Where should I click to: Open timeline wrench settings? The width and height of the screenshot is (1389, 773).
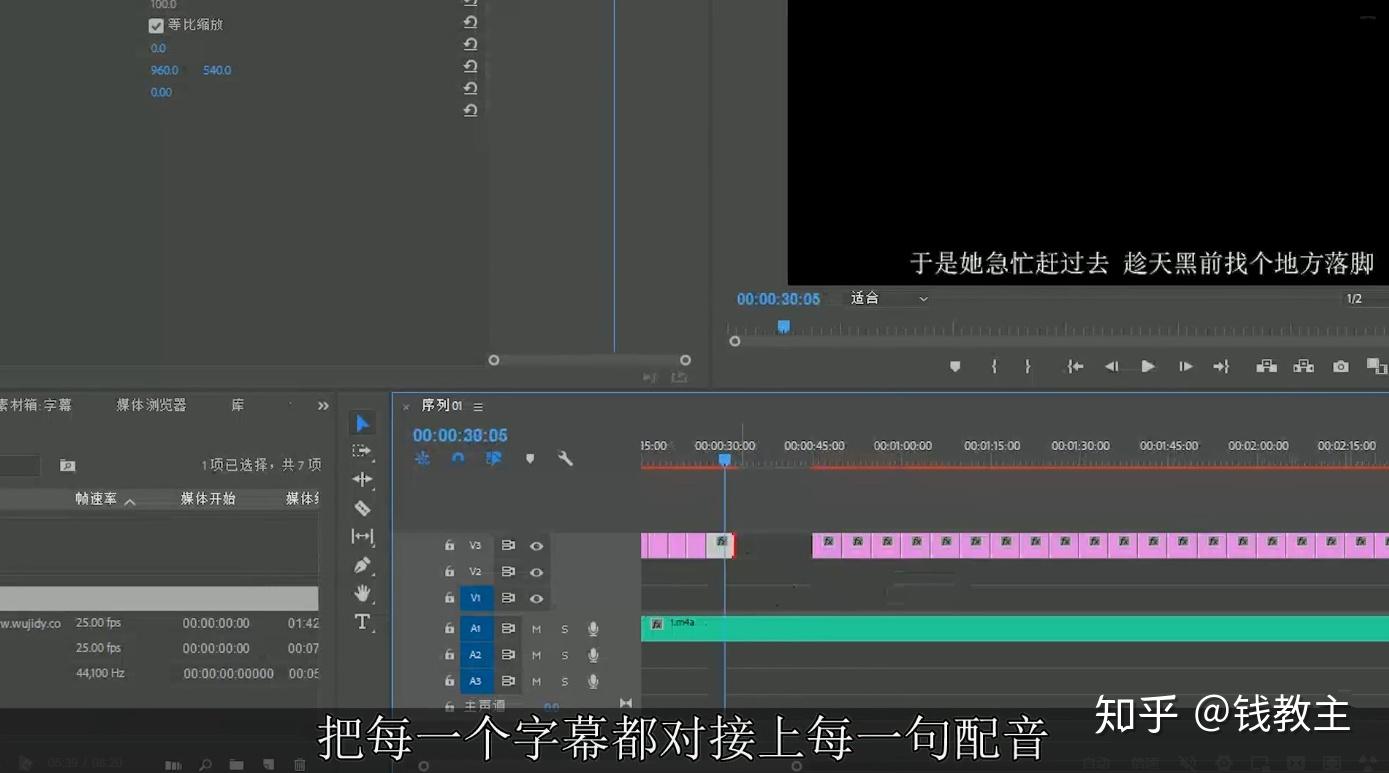click(x=565, y=458)
